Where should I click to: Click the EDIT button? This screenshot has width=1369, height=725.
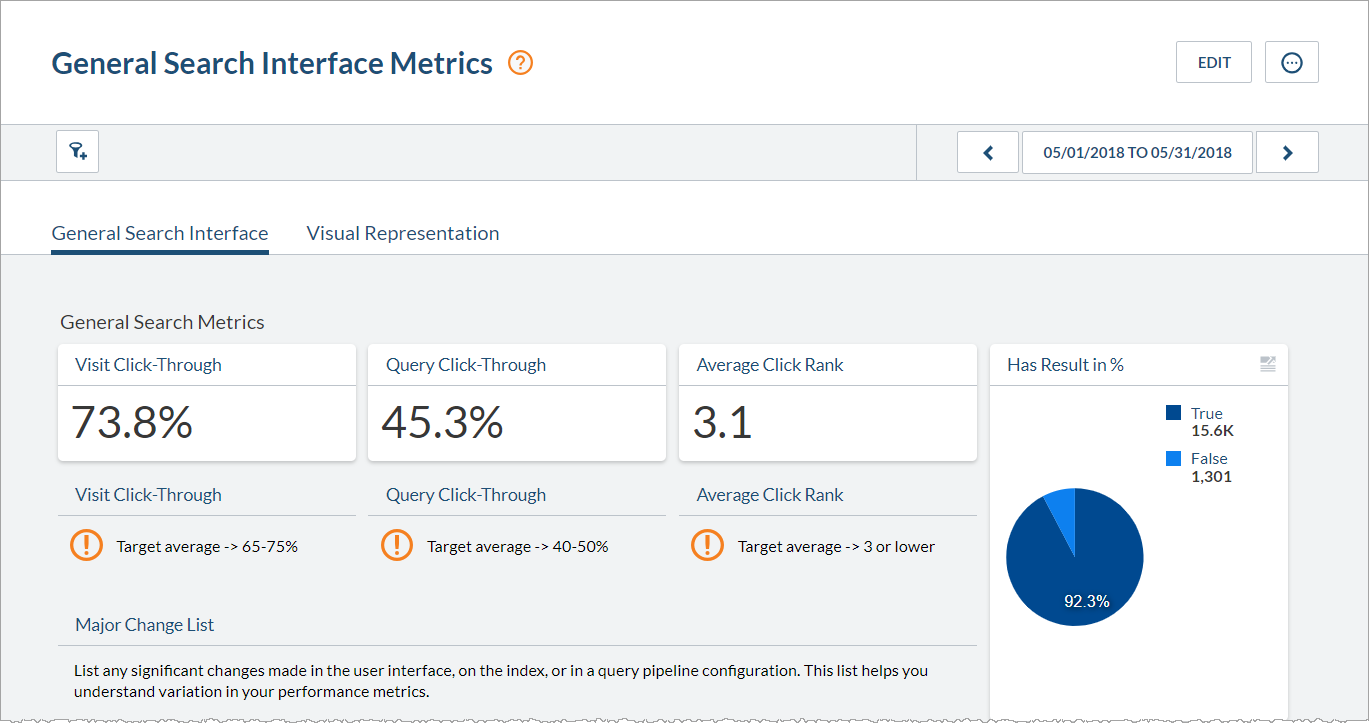[1214, 62]
